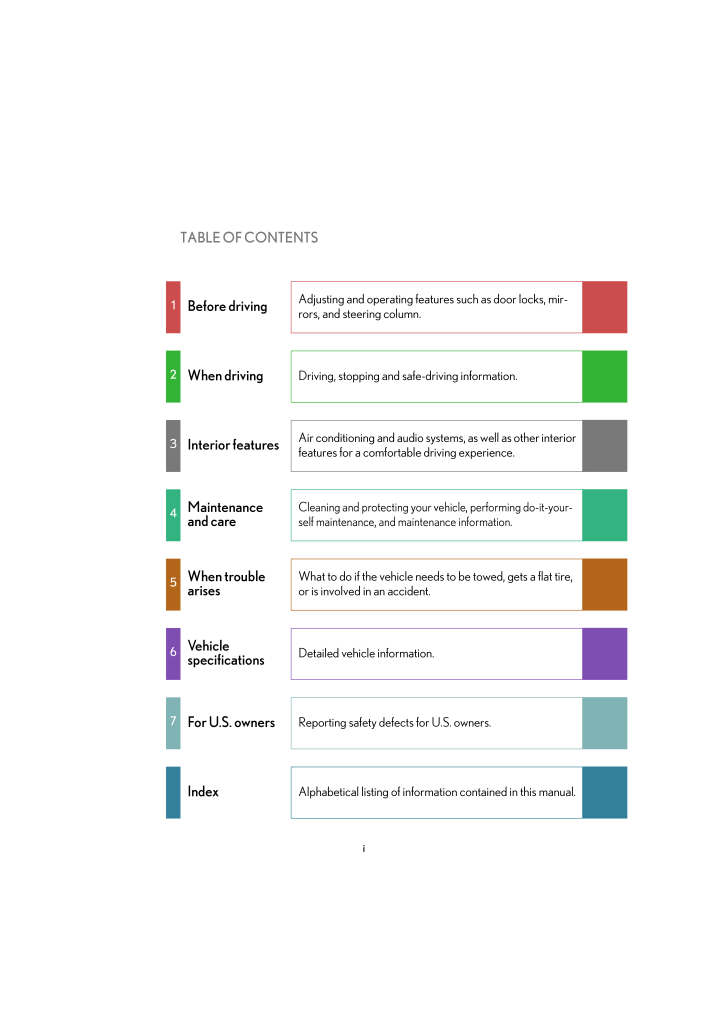Click the dark teal swatch beside Alphabetical listing

tap(604, 792)
